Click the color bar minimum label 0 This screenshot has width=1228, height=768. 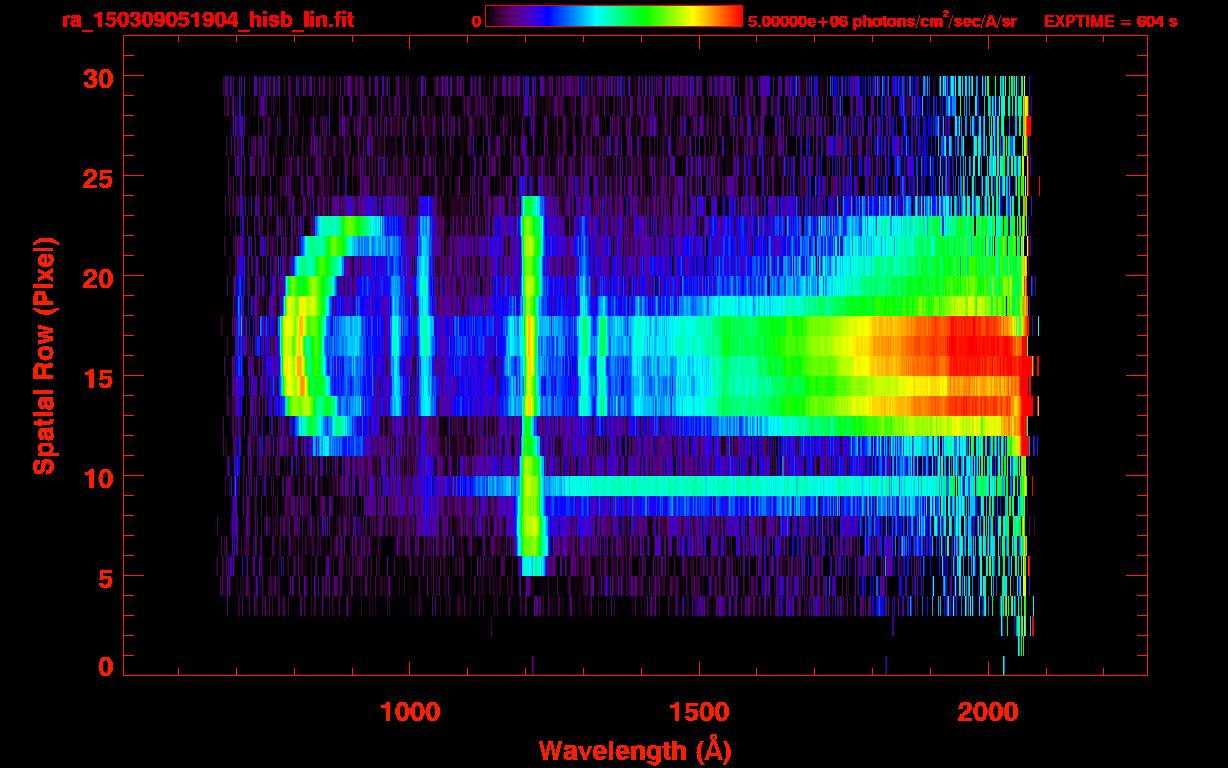pos(476,21)
